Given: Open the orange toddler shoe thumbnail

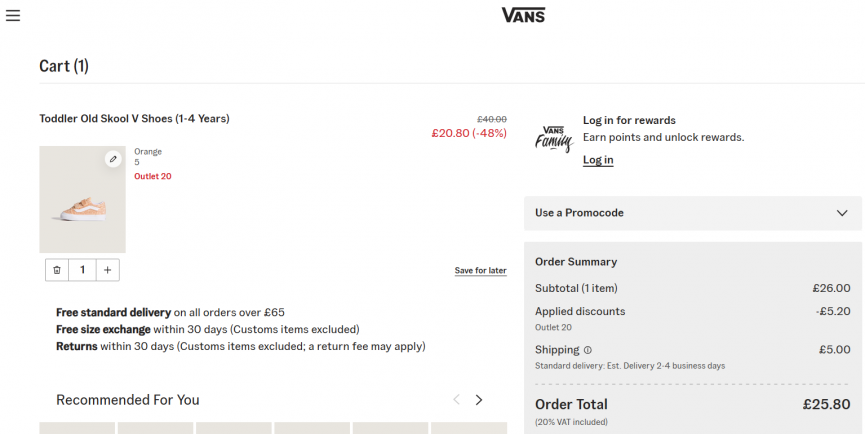Looking at the screenshot, I should pos(82,200).
